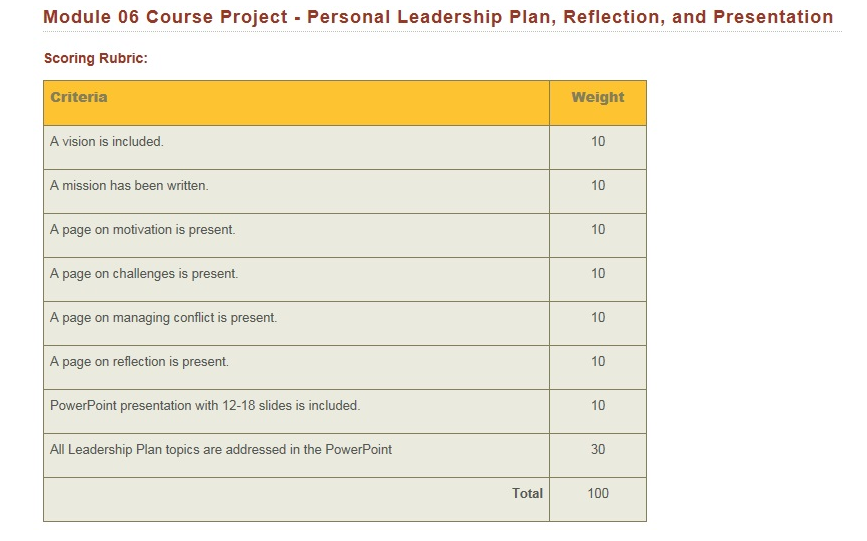Click the weight 10 in the PowerPoint slides row
The image size is (867, 541).
pos(598,405)
